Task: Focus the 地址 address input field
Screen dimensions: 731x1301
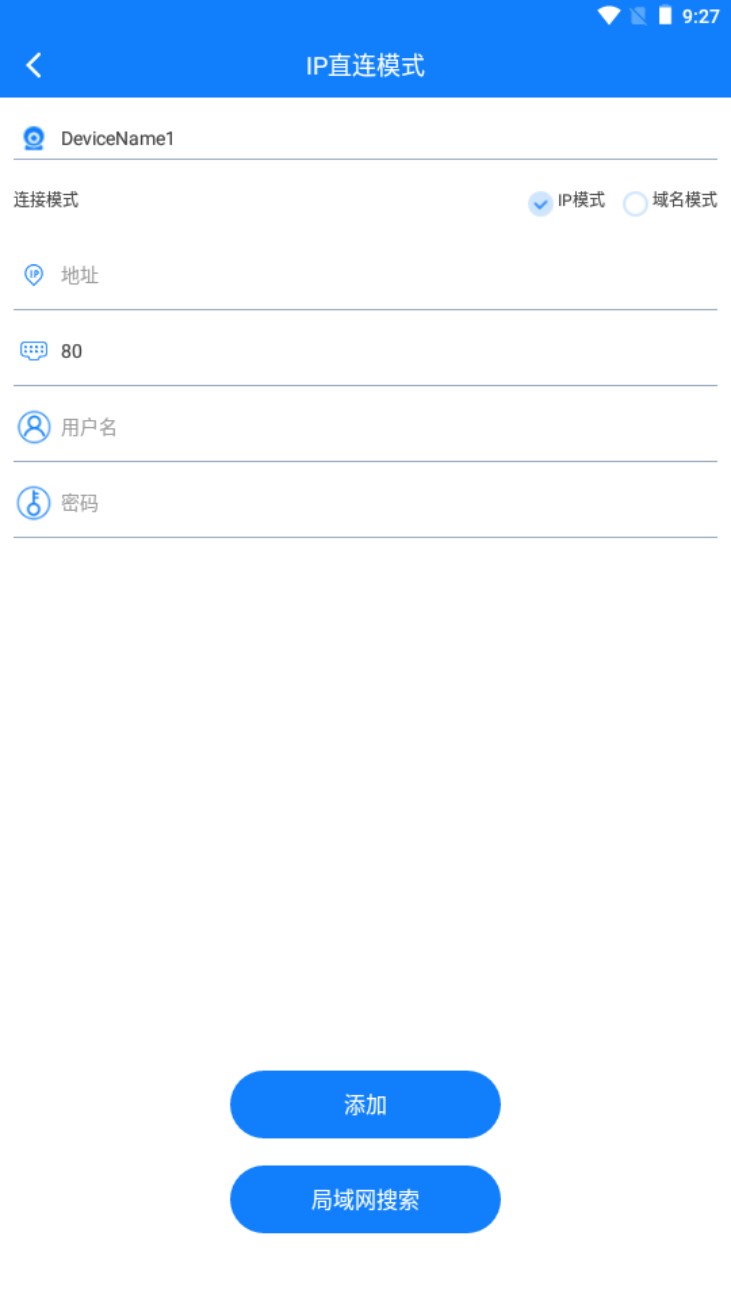Action: point(385,276)
